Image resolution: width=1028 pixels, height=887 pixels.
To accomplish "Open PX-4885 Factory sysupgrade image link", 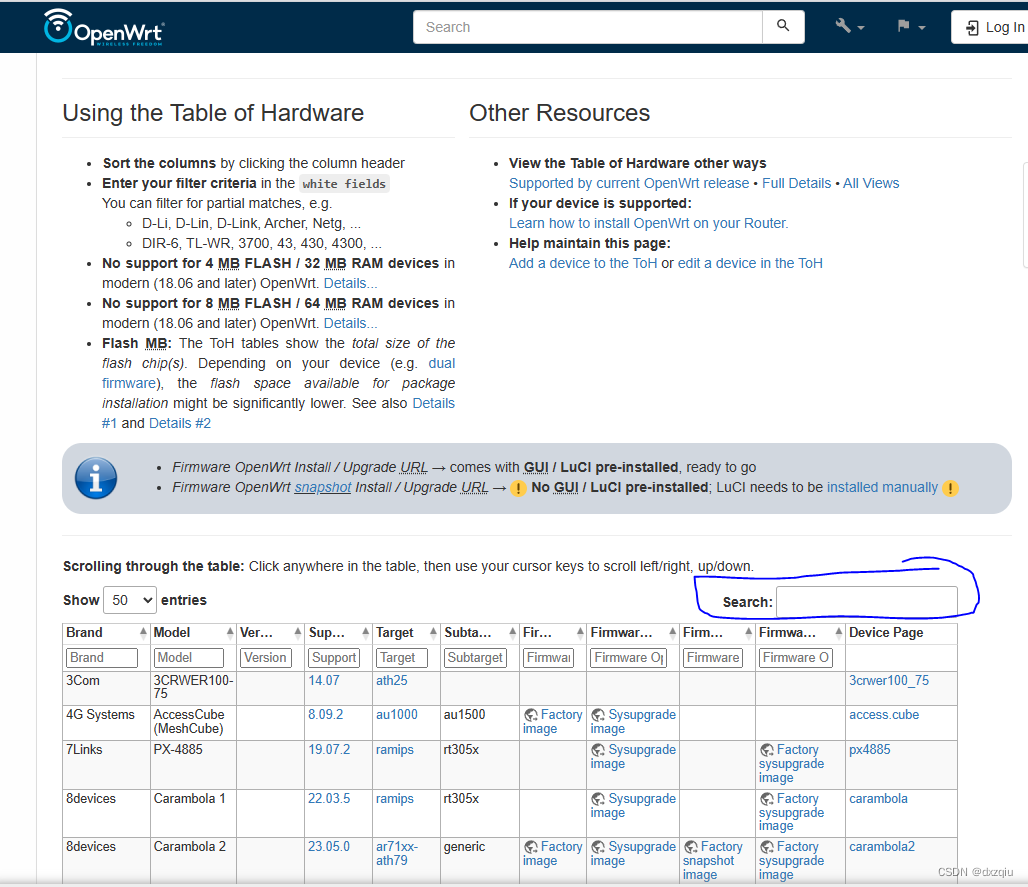I will [x=791, y=764].
